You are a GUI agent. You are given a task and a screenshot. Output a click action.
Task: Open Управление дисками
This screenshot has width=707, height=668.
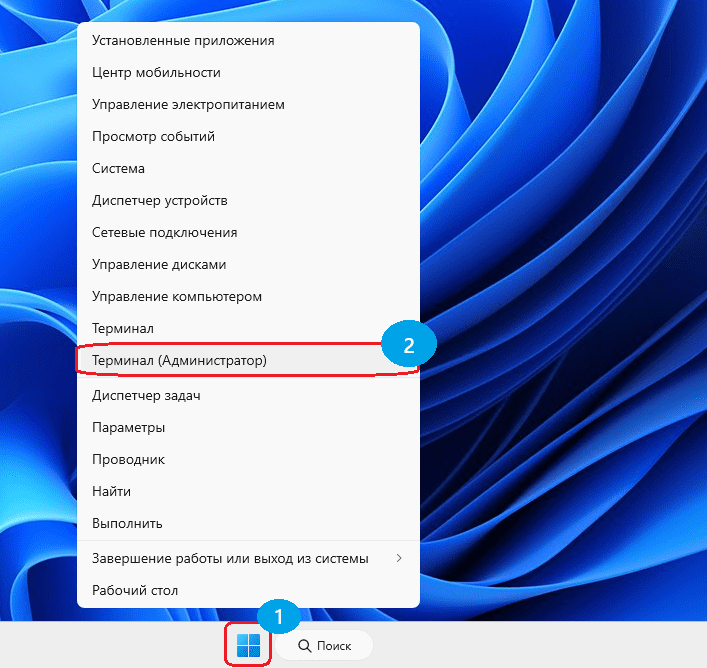tap(159, 265)
